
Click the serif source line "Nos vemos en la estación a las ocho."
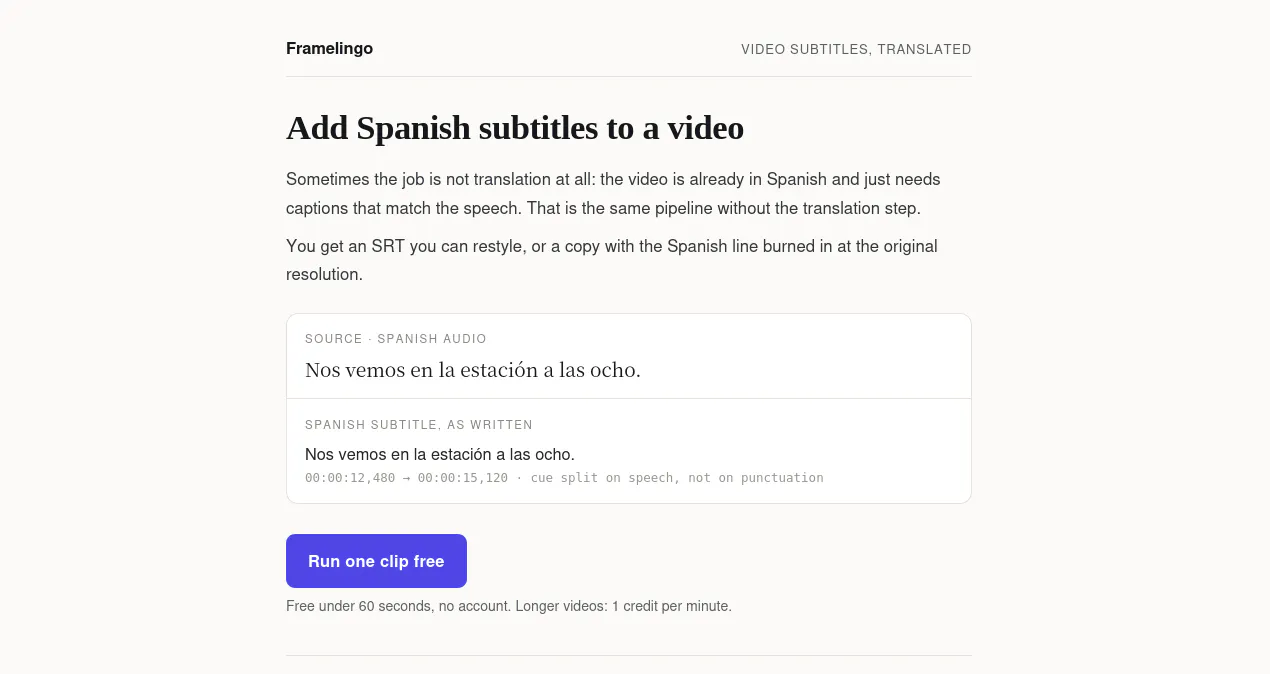pos(473,370)
